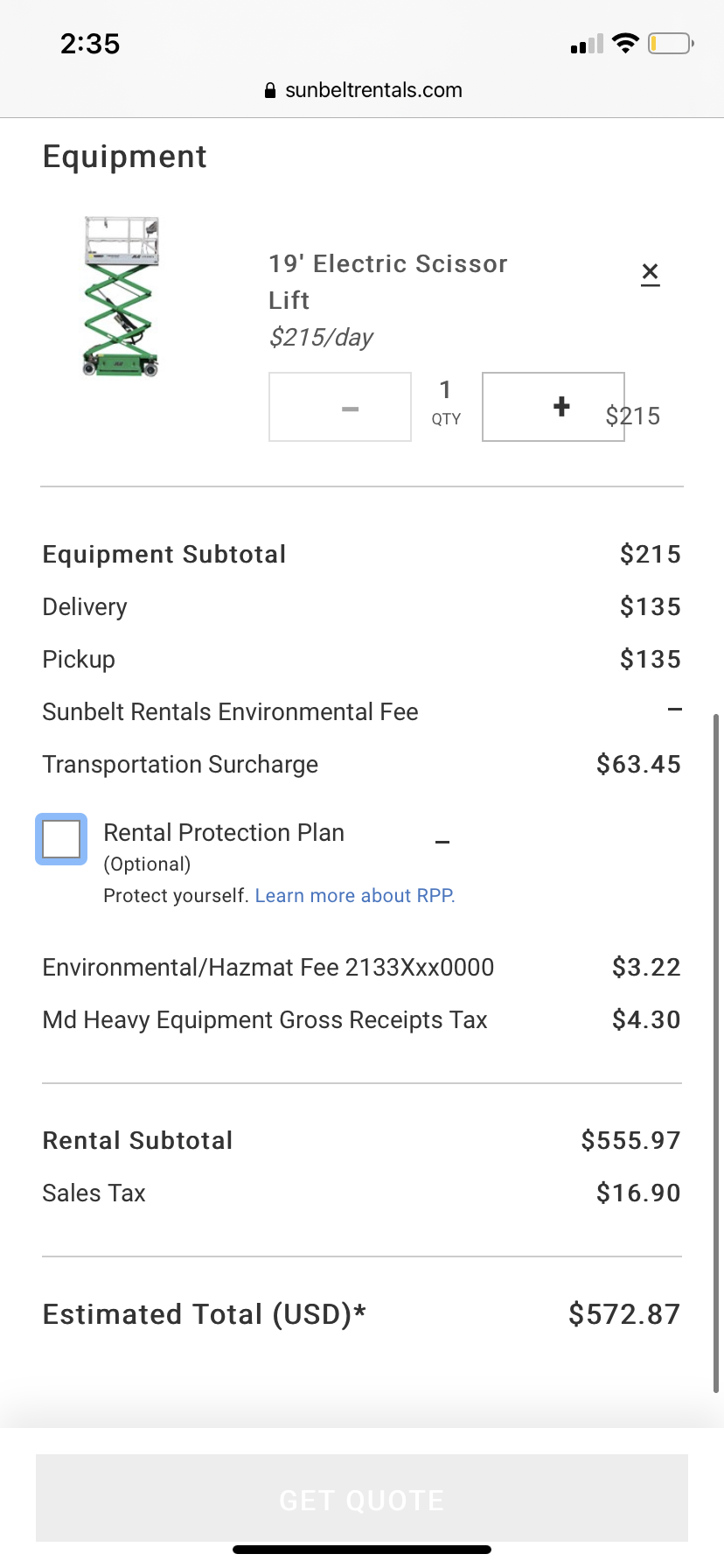Select the 19' Electric Scissor Lift title
Screen dimensions: 724x1568
pos(387,281)
